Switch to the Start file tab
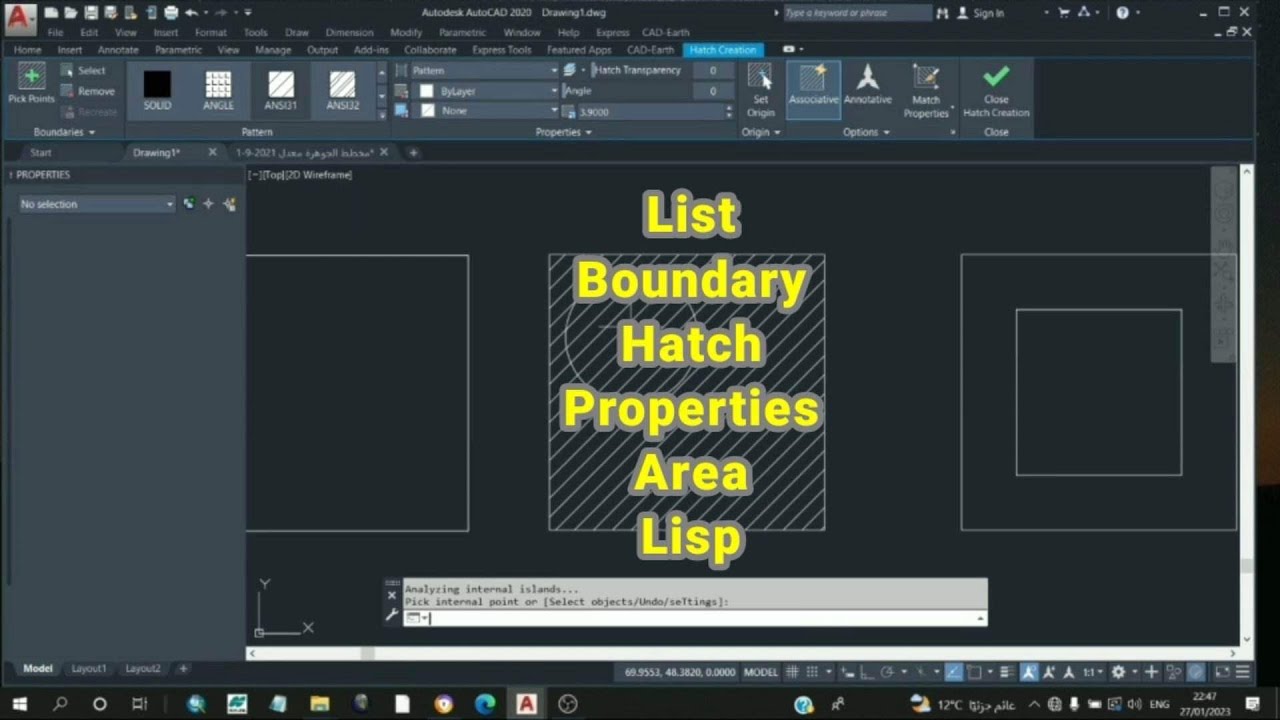The width and height of the screenshot is (1280, 720). pos(41,153)
